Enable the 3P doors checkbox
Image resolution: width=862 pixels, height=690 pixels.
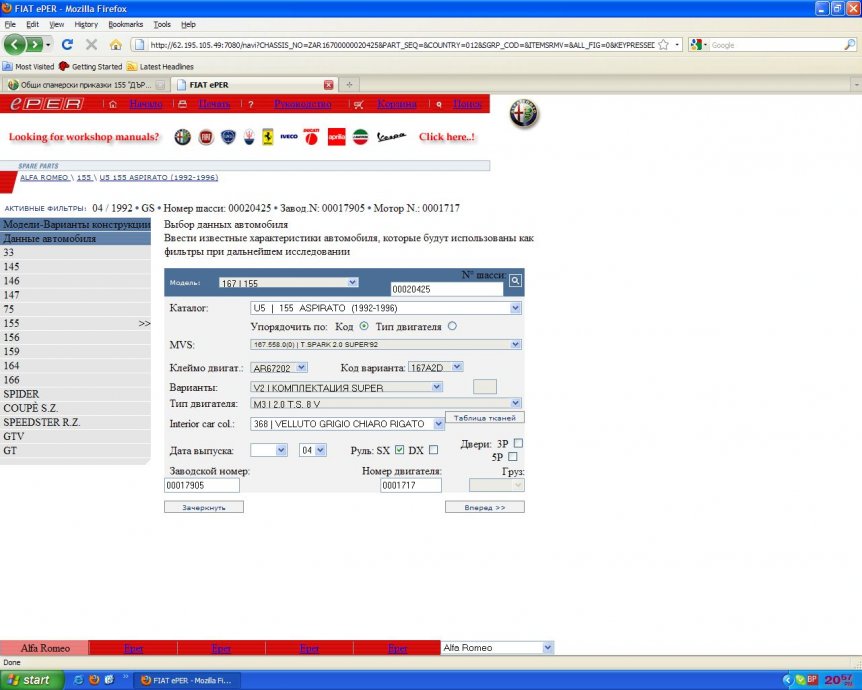[x=518, y=443]
